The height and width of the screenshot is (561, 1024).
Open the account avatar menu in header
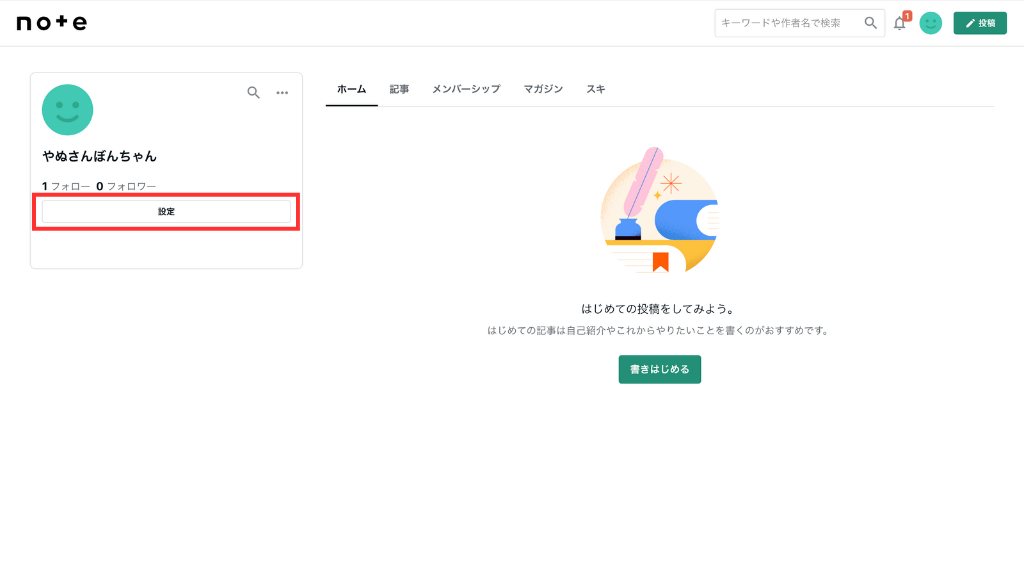click(930, 23)
